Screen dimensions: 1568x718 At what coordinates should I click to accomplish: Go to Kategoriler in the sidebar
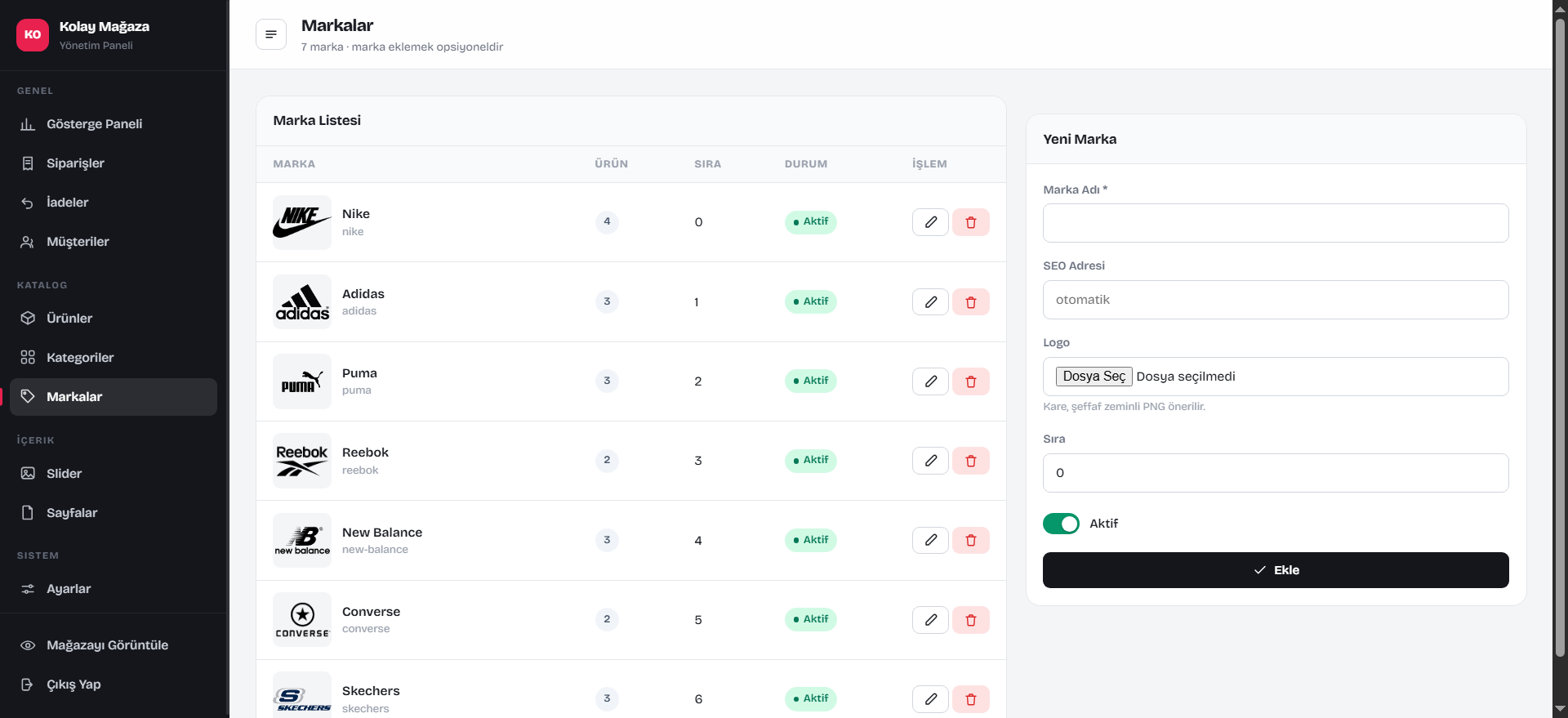[x=114, y=358]
